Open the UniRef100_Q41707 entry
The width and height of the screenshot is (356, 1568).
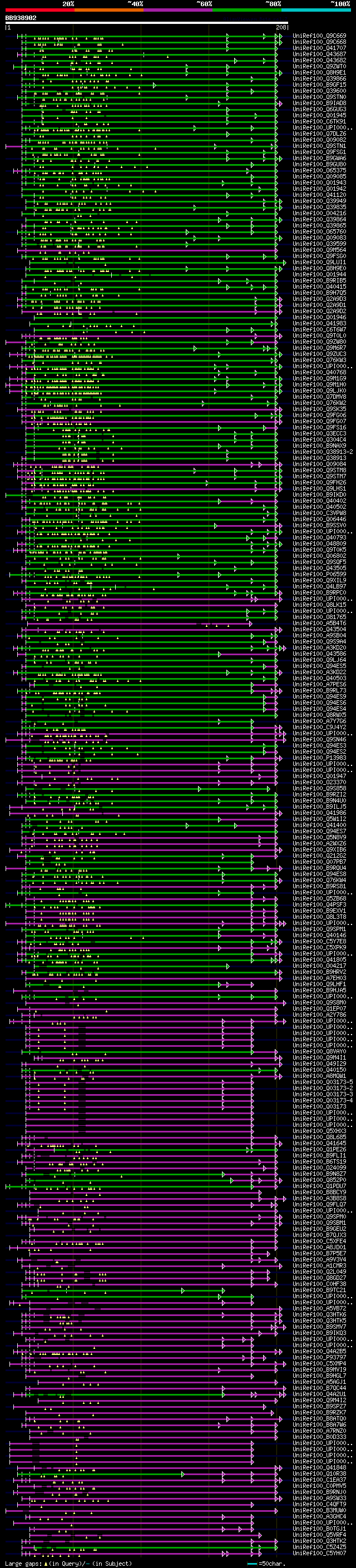(319, 48)
